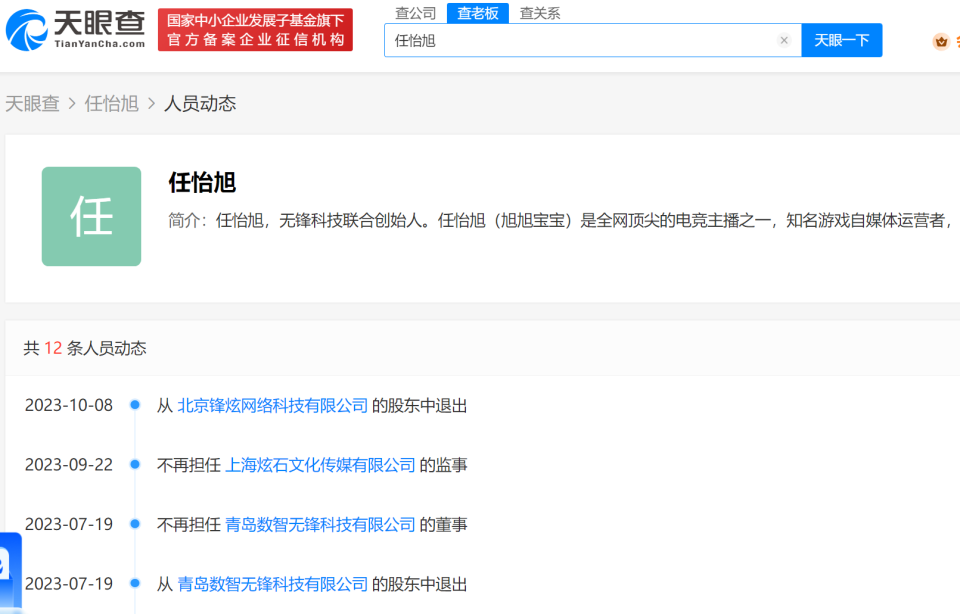
Task: Click the 任怡旭 breadcrumb link
Action: click(113, 103)
